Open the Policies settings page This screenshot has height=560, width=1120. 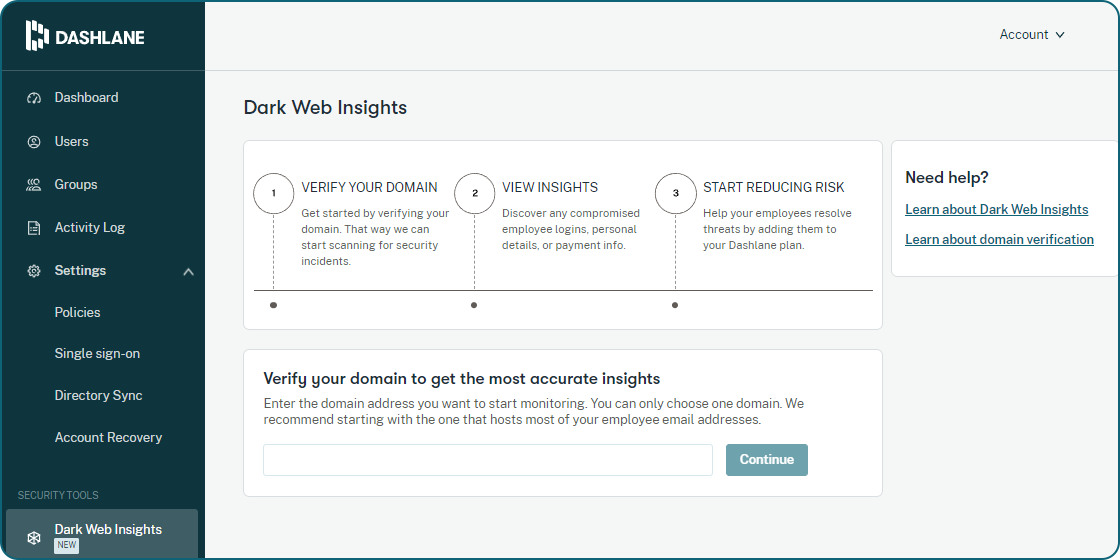[x=78, y=313]
